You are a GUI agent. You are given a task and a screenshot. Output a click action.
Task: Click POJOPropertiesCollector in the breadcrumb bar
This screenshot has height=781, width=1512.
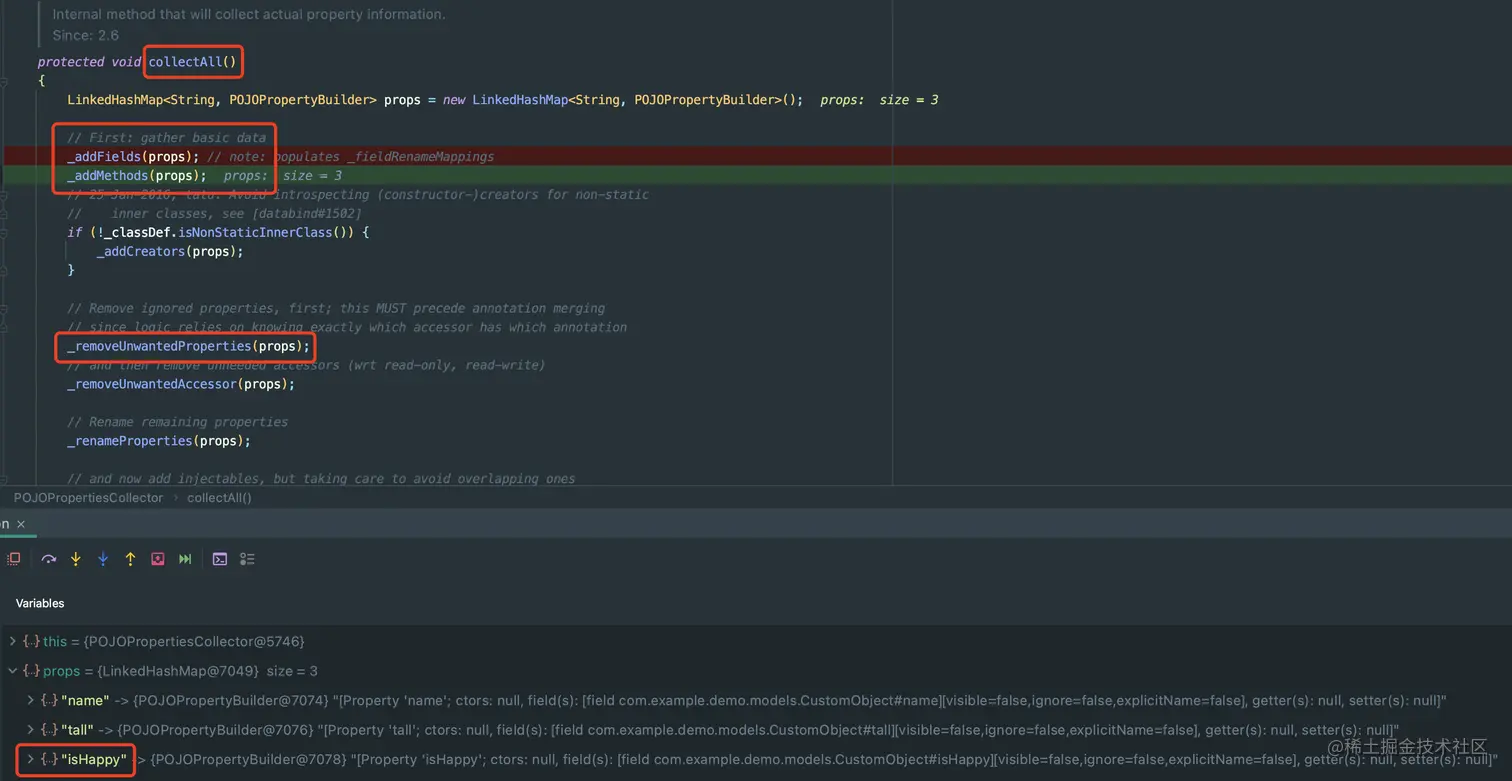(88, 497)
